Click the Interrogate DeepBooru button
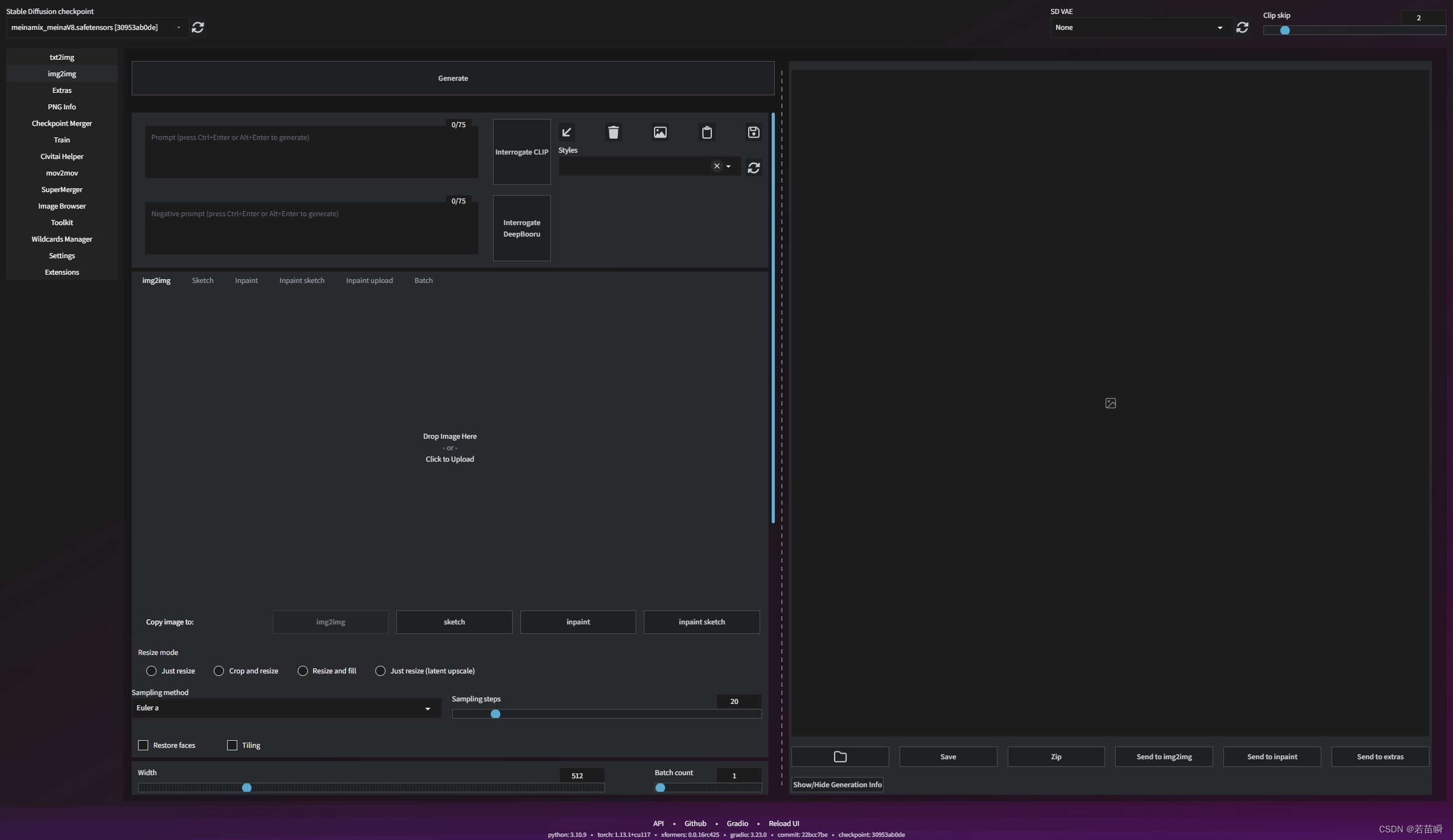 click(521, 227)
